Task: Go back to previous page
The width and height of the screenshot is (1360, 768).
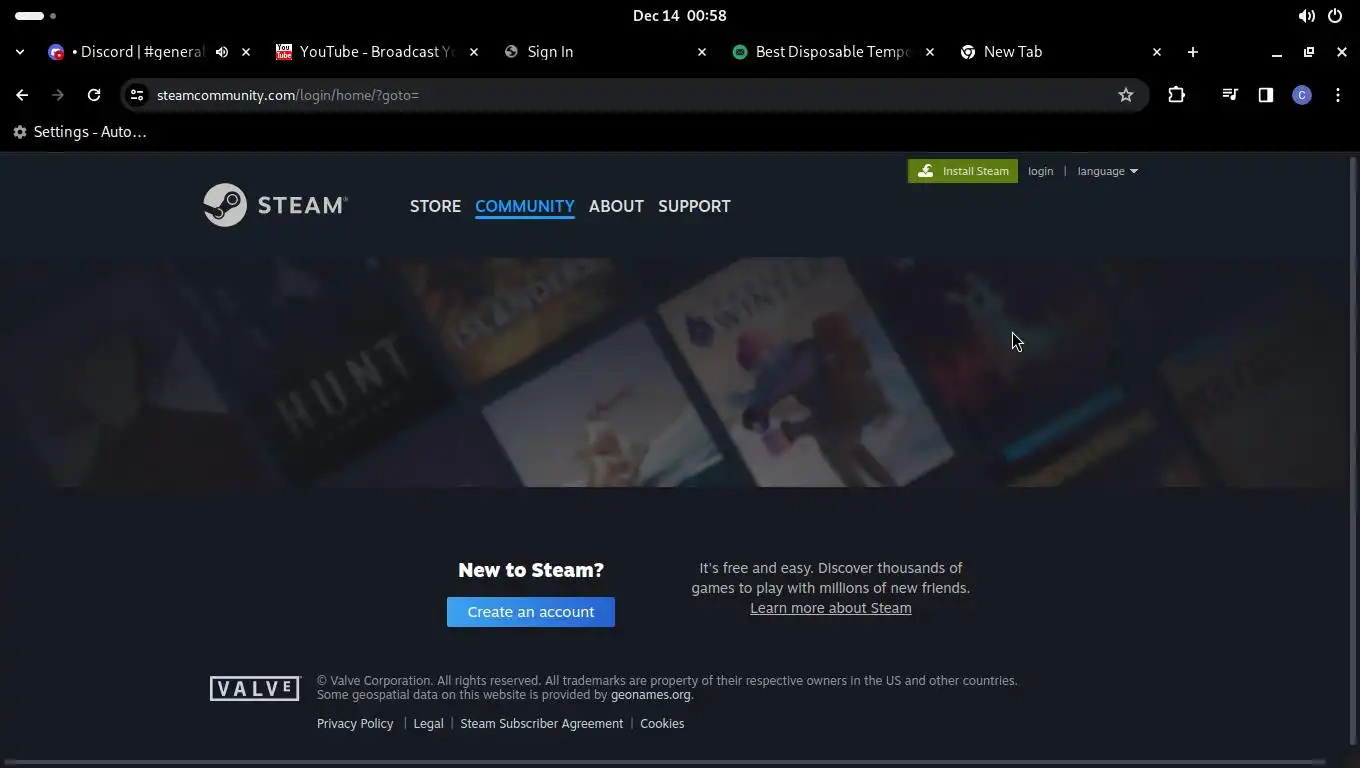Action: click(x=22, y=95)
